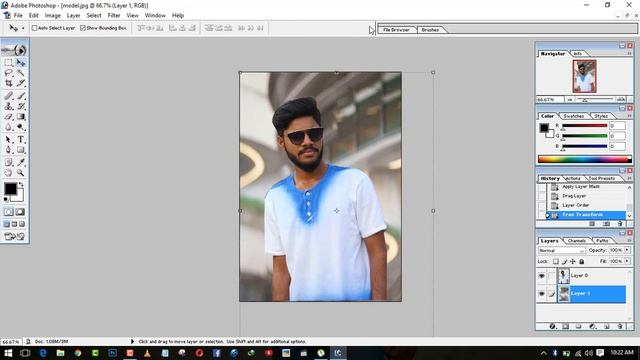
Task: Show hidden icons in system tray
Action: [544, 353]
